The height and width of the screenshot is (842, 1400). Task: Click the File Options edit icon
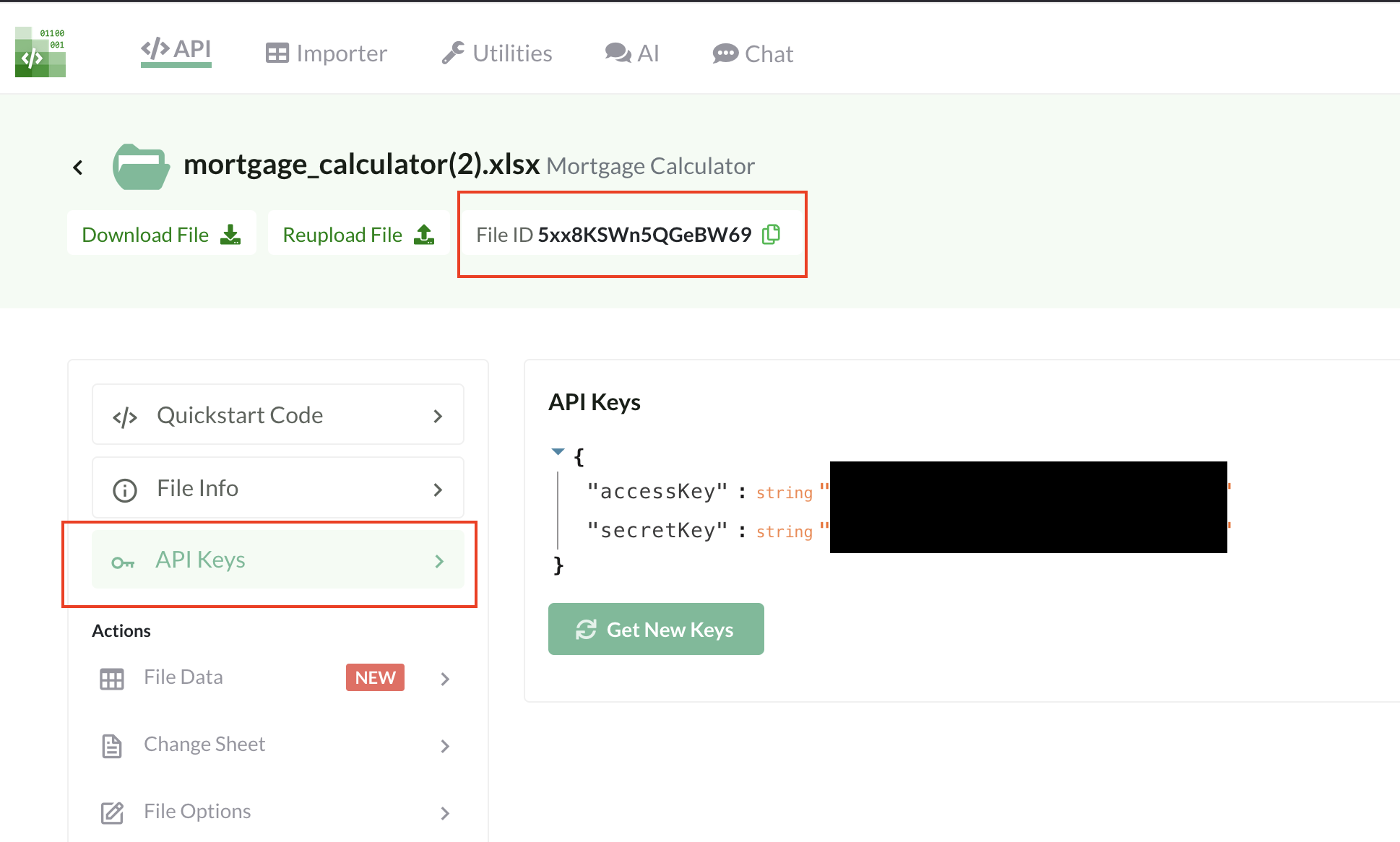(112, 812)
